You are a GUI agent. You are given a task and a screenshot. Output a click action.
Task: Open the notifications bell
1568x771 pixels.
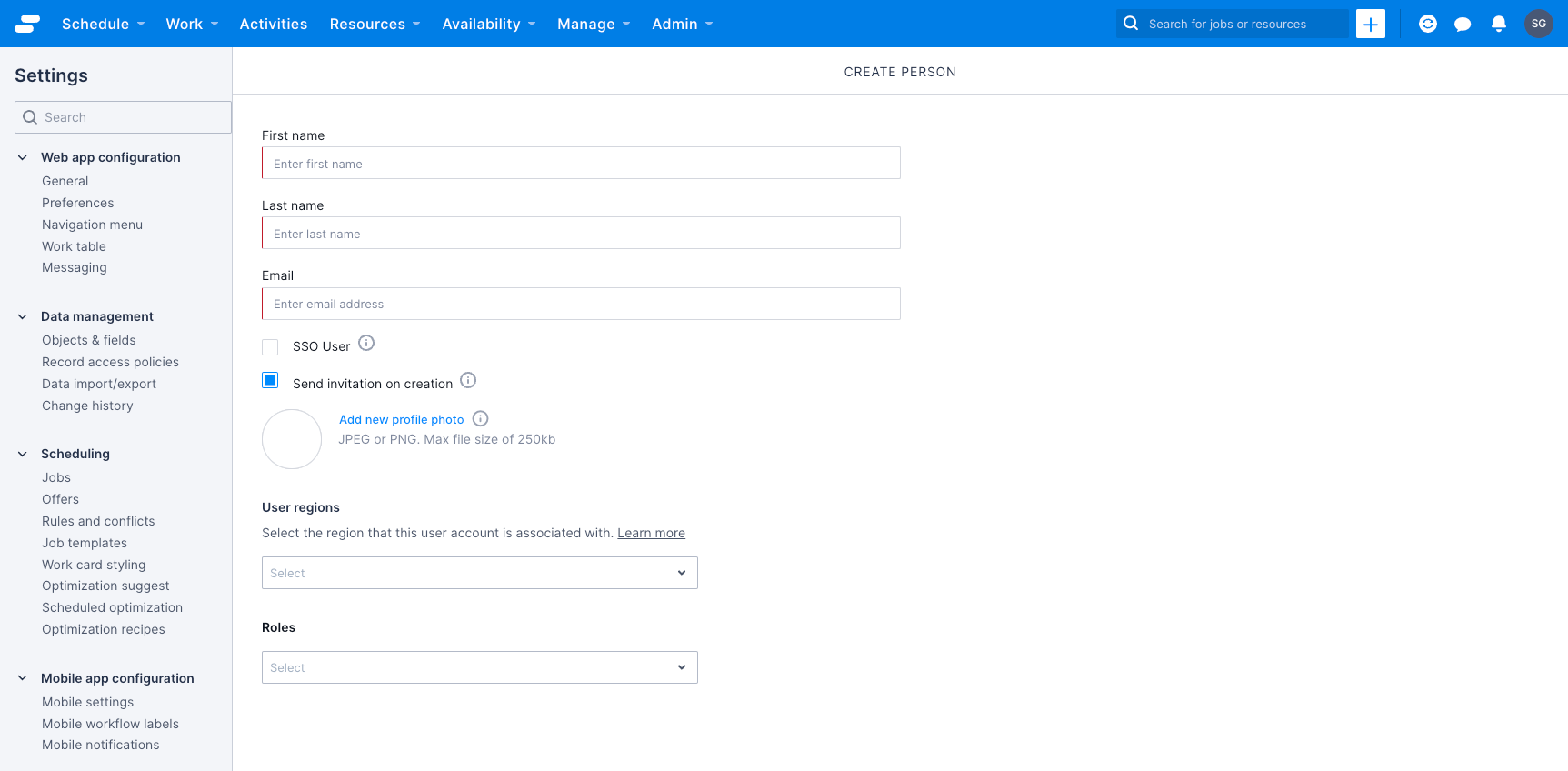(x=1499, y=24)
